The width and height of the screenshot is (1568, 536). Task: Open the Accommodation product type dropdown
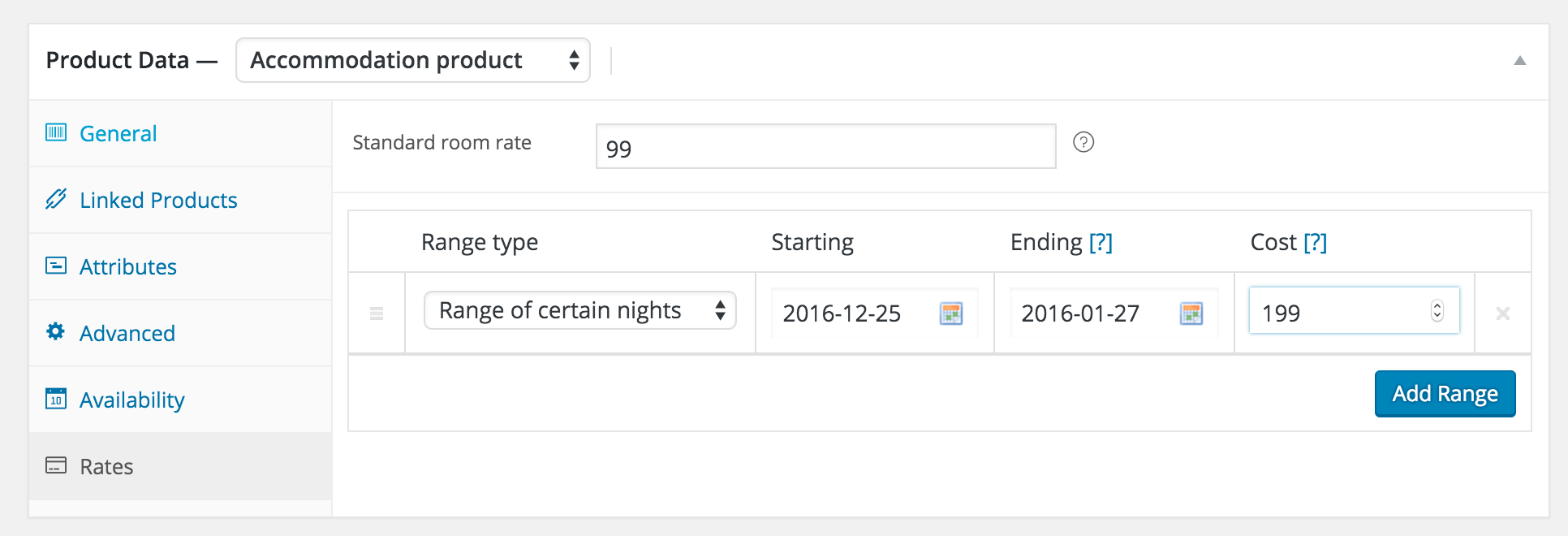coord(412,60)
